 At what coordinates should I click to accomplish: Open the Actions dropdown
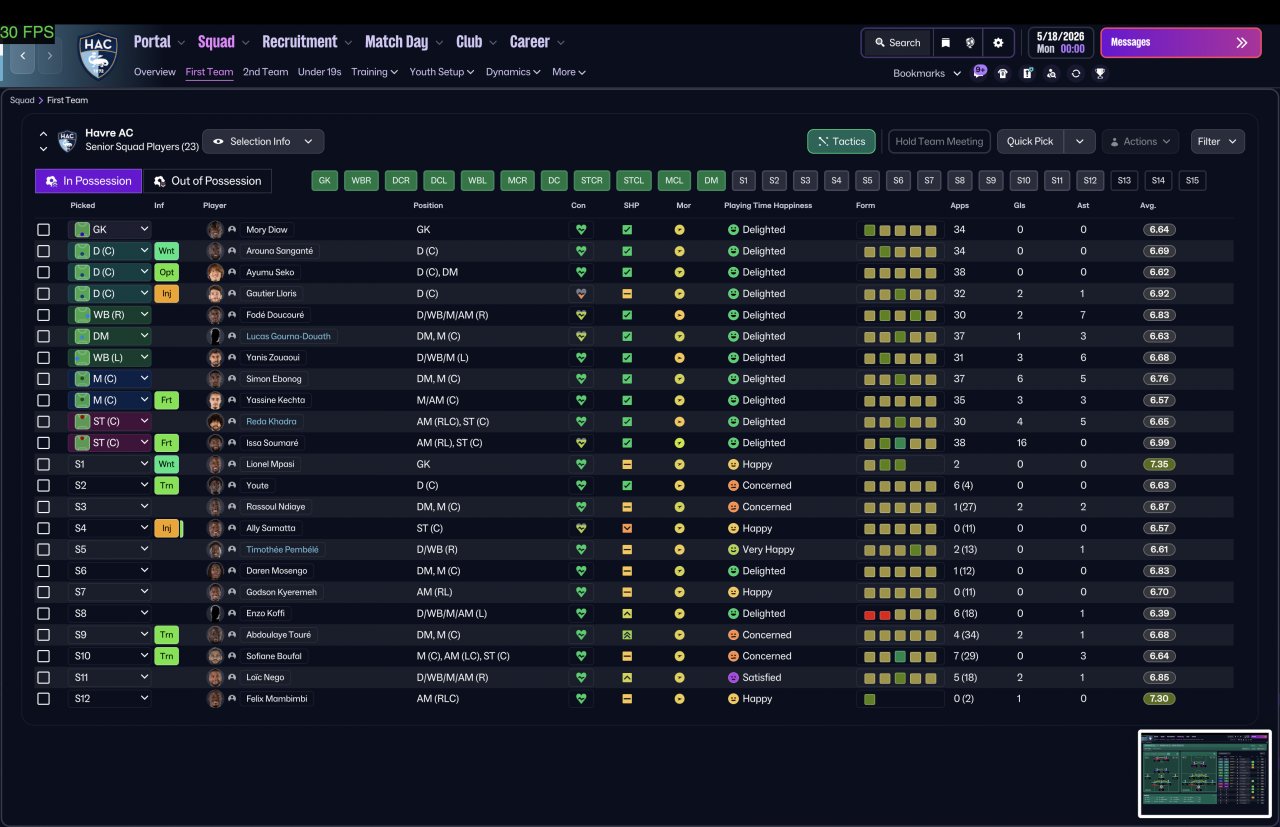(x=1140, y=141)
